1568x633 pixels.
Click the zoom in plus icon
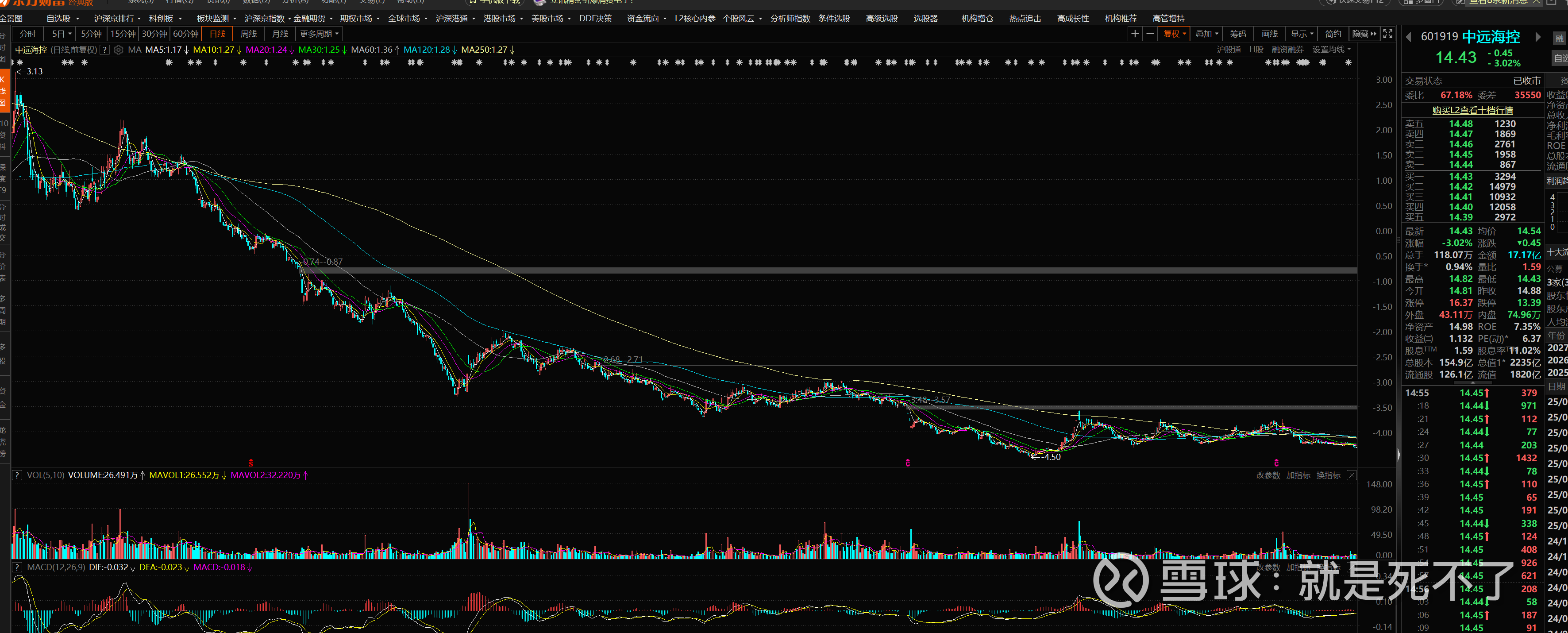[1135, 34]
